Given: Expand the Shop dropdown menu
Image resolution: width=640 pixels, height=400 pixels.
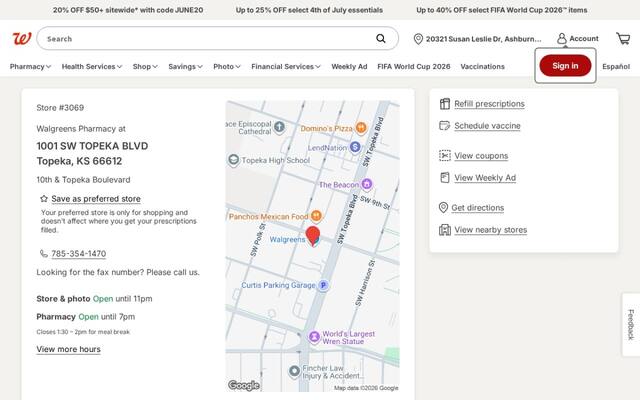Looking at the screenshot, I should pos(145,67).
